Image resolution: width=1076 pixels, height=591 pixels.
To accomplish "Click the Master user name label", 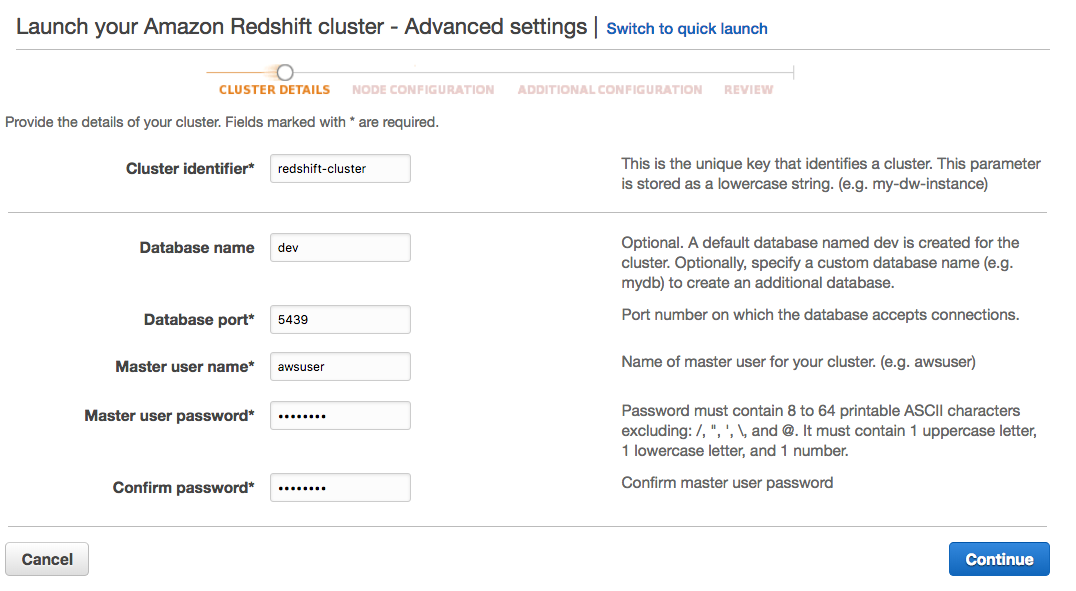I will (x=185, y=367).
